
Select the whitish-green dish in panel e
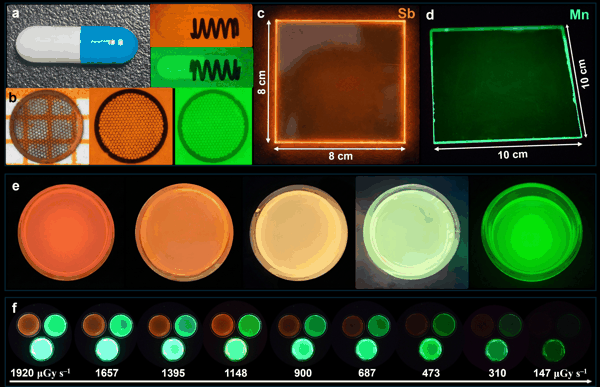411,232
